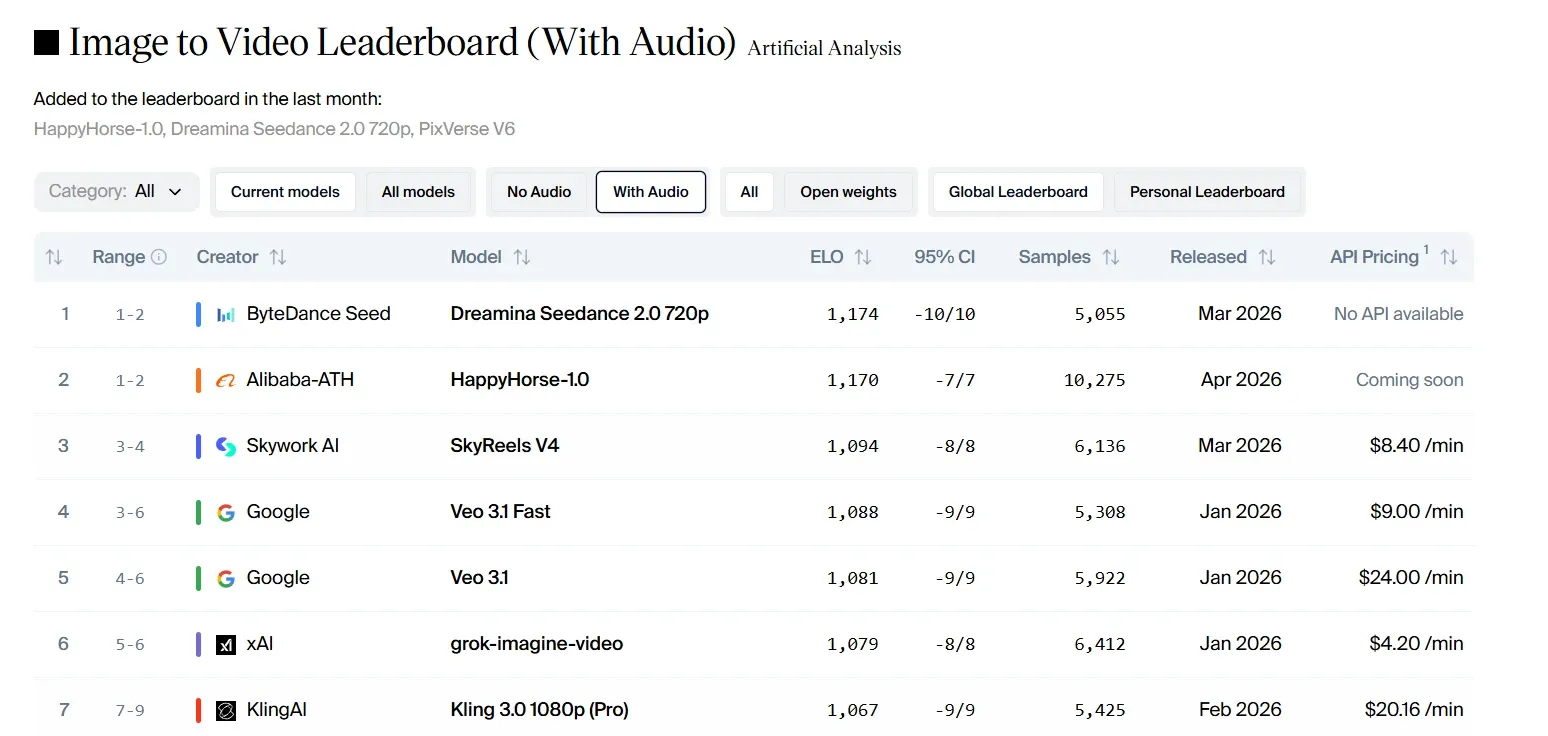The image size is (1548, 736).
Task: Click the ELO value 1,067
Action: [x=853, y=710]
